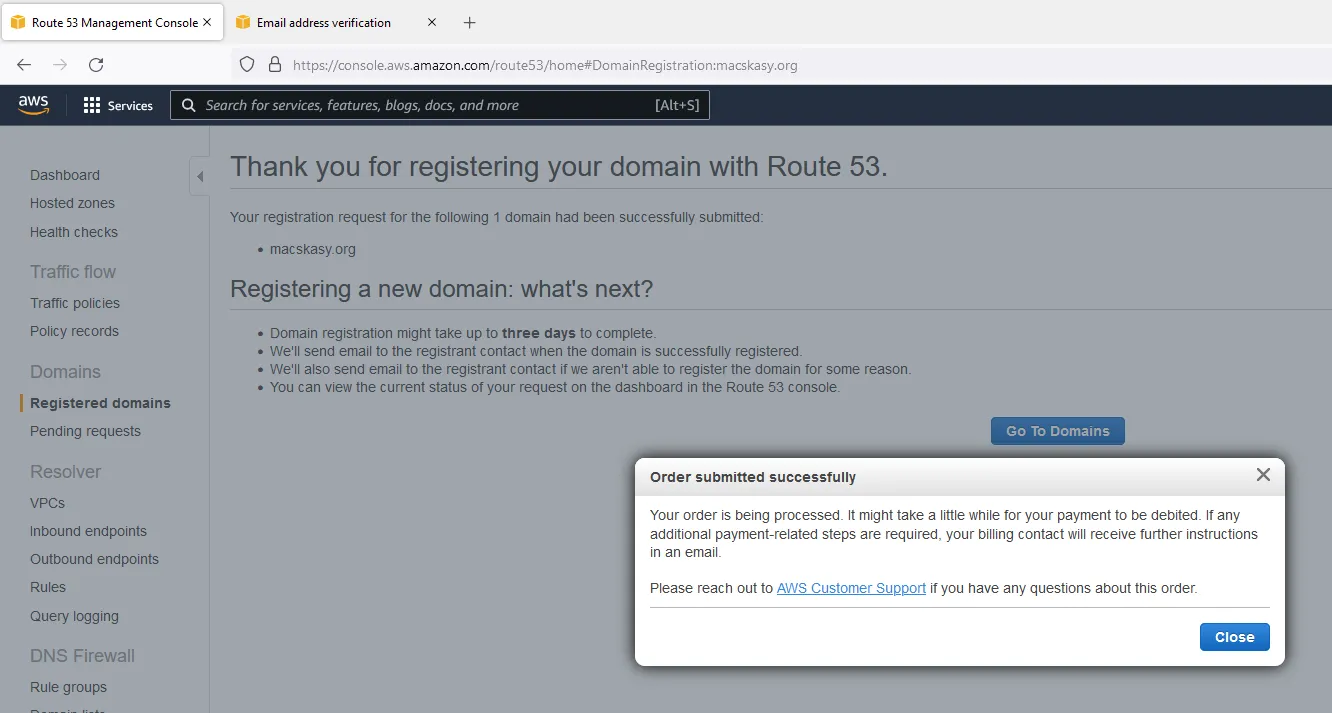Open Outbound endpoints under Resolver

tap(94, 559)
